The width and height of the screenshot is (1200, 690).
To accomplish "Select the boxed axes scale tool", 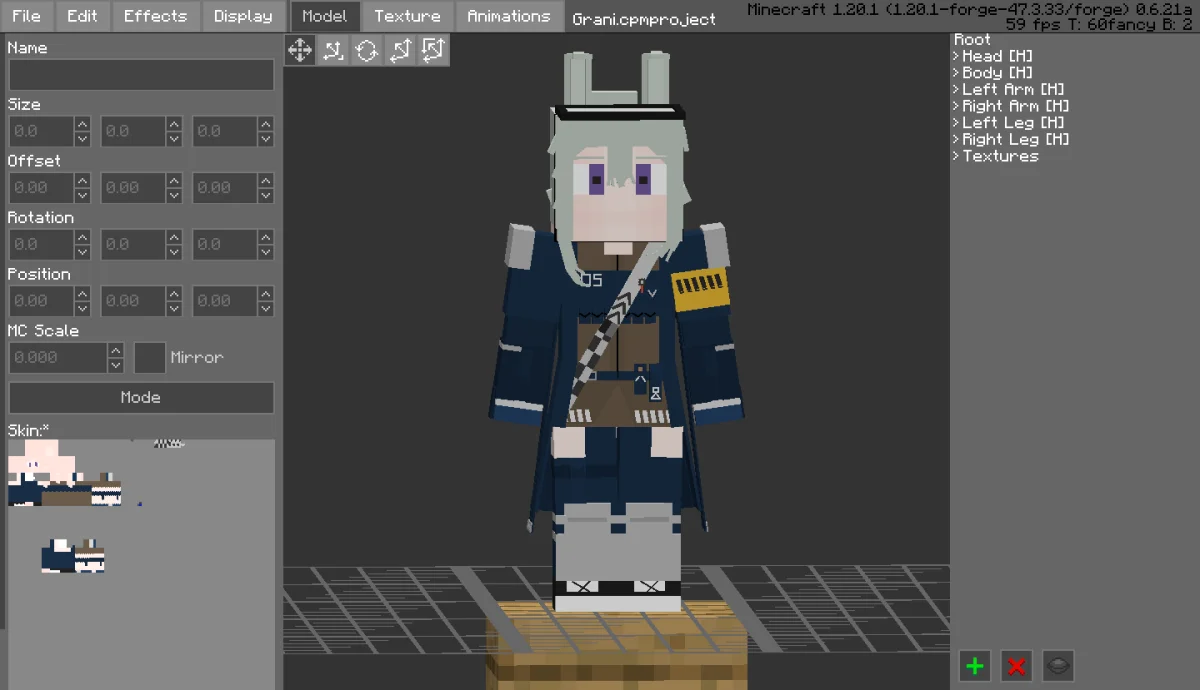I will 432,49.
